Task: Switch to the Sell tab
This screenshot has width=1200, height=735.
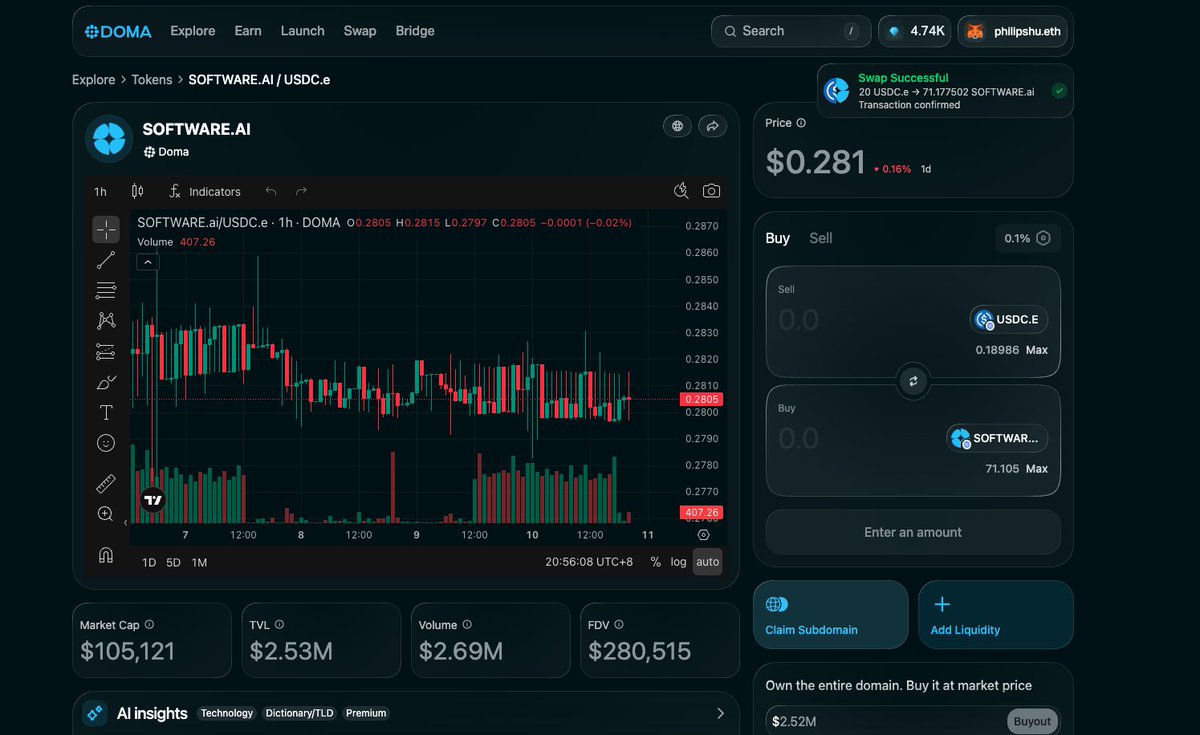Action: point(821,238)
